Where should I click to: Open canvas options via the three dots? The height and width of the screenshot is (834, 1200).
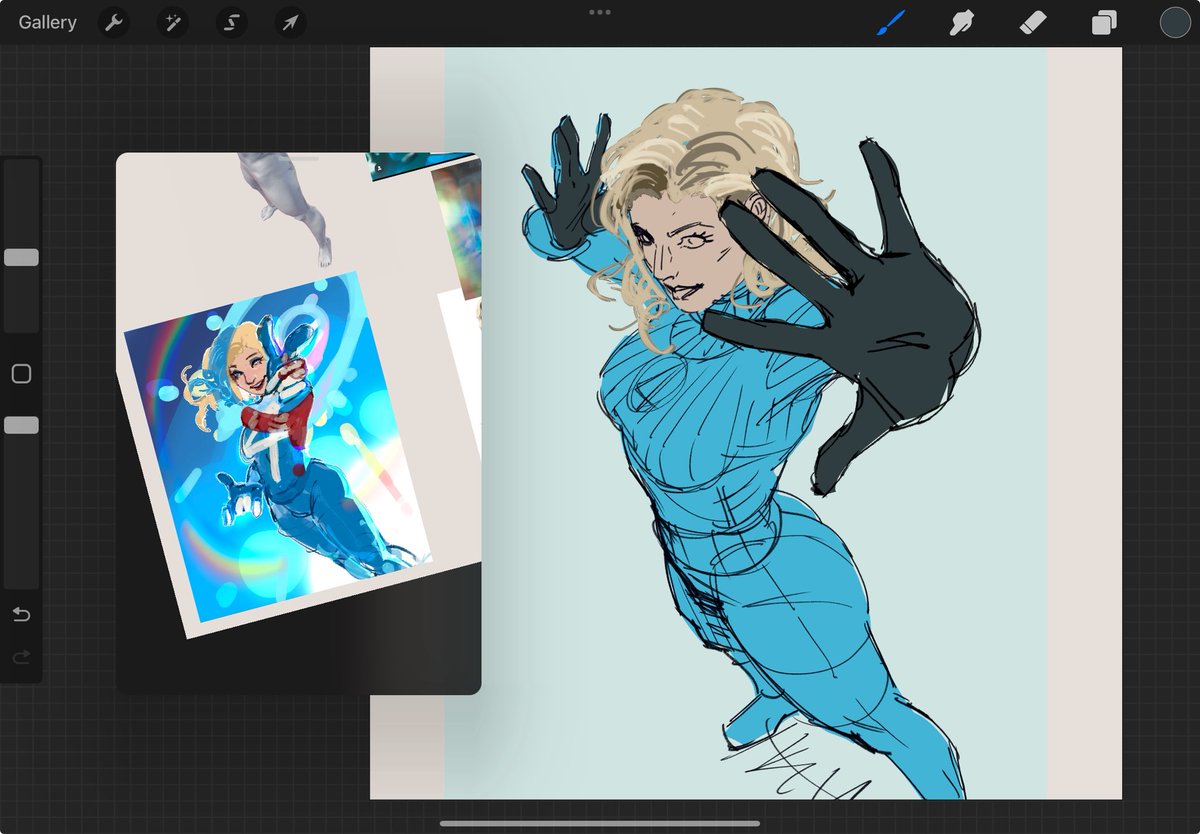[600, 12]
